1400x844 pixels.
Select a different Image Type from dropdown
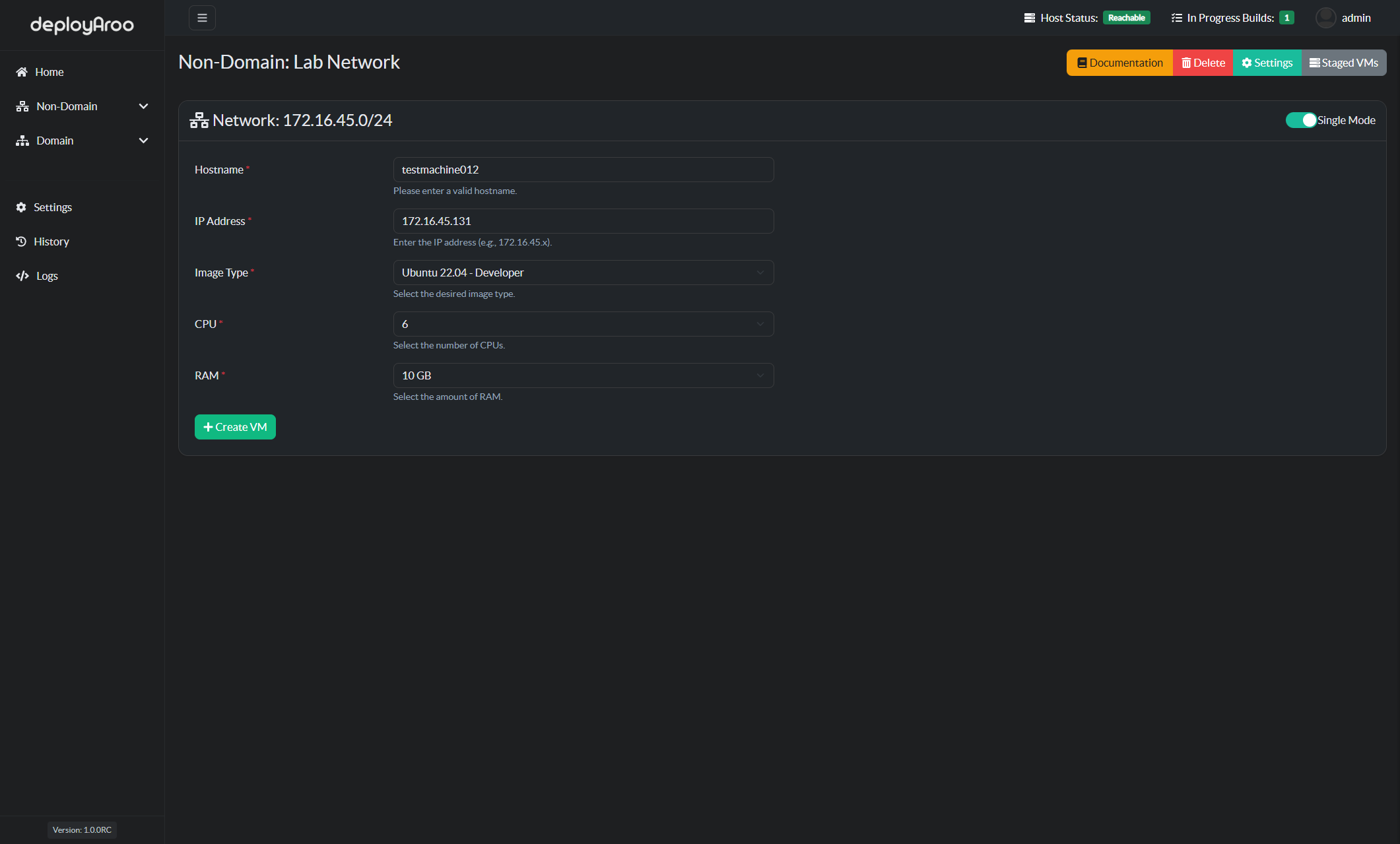coord(583,272)
